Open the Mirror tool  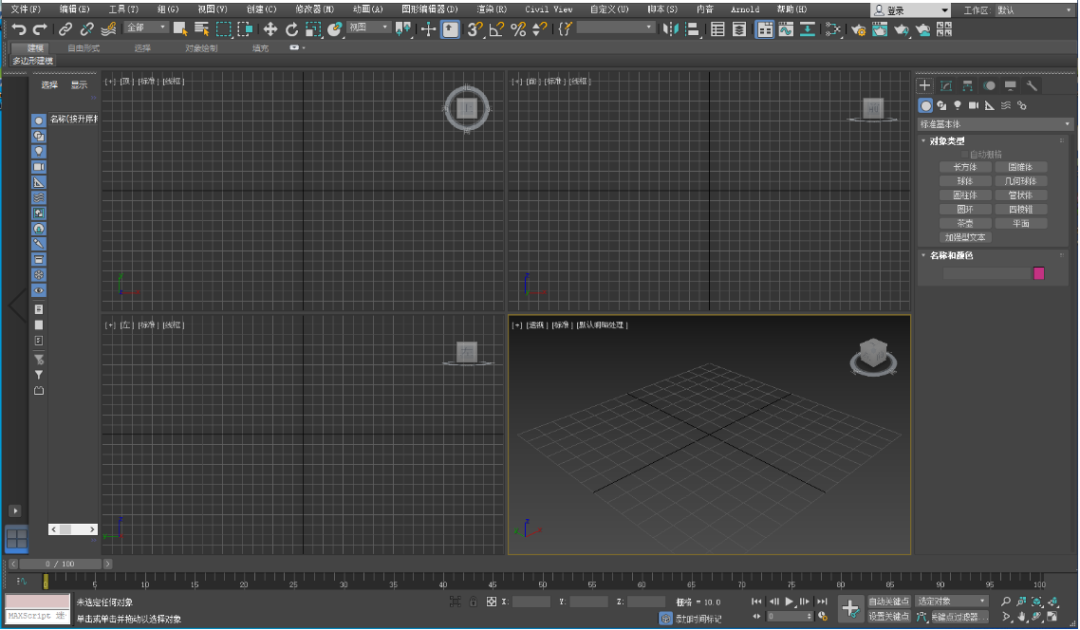pyautogui.click(x=670, y=29)
